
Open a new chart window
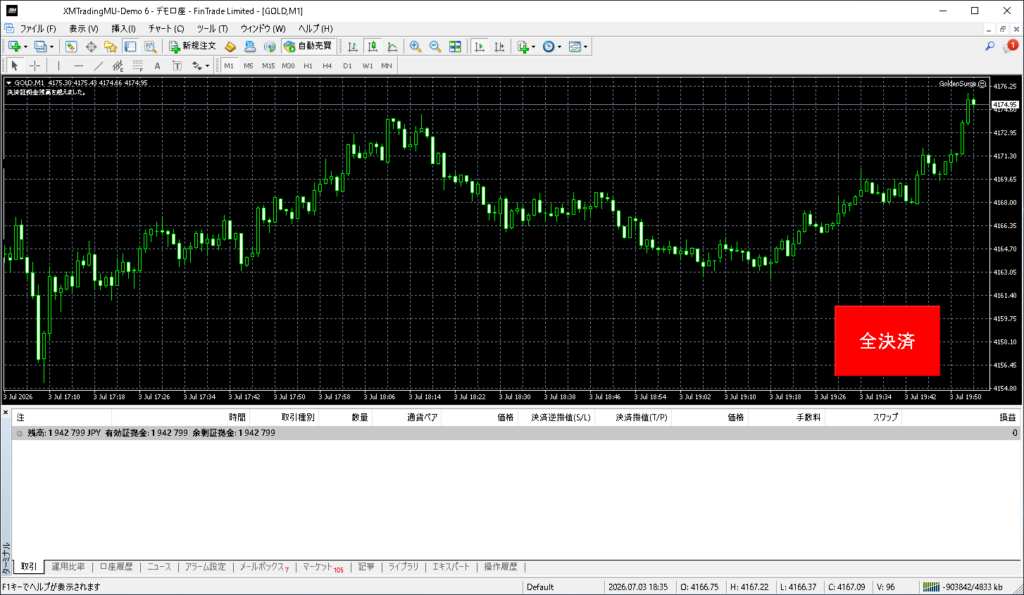[14, 46]
